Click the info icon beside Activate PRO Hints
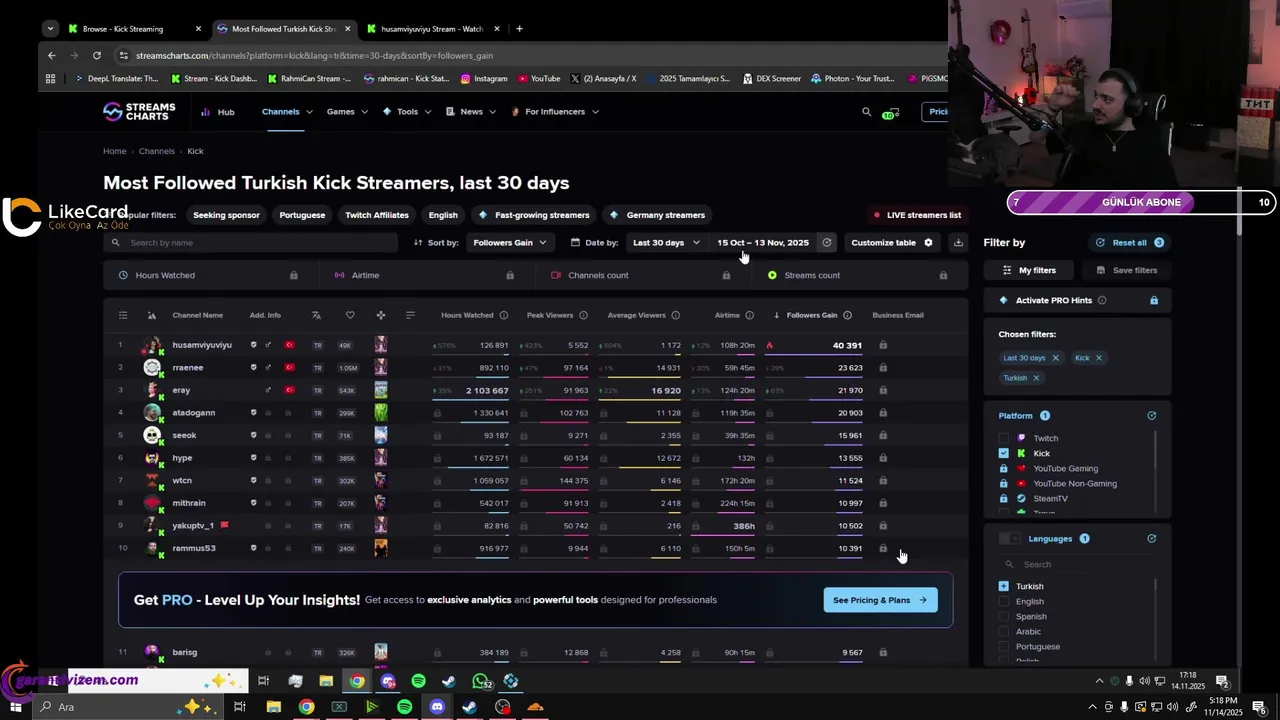1280x720 pixels. (1102, 300)
